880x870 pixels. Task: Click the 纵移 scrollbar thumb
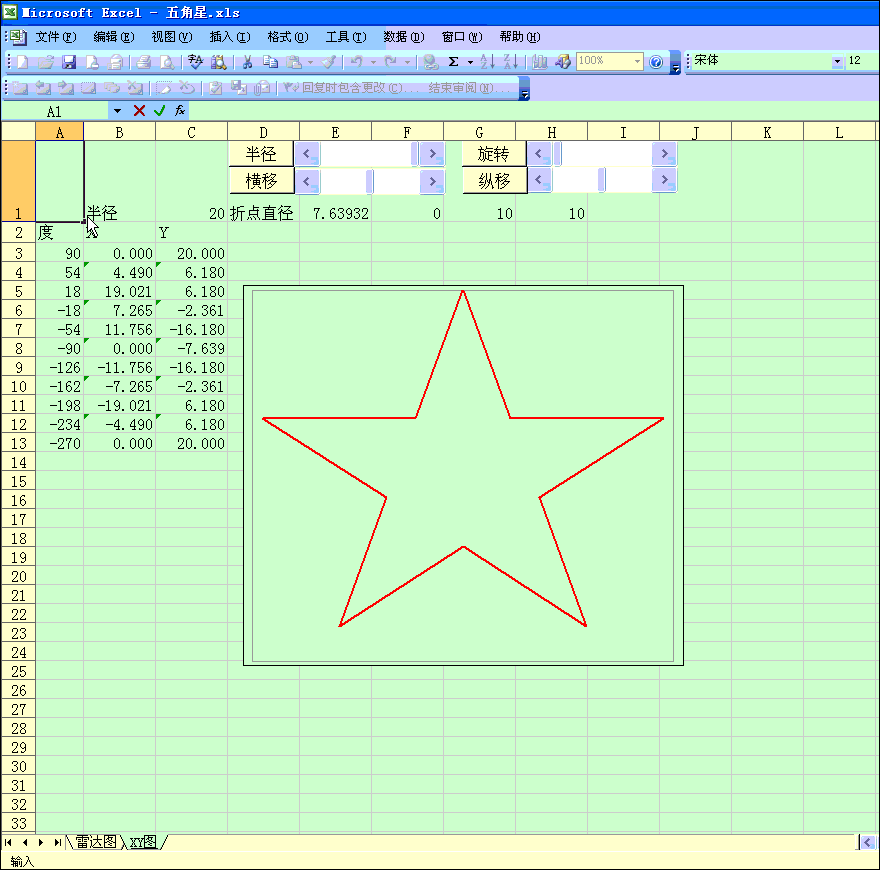[x=601, y=181]
